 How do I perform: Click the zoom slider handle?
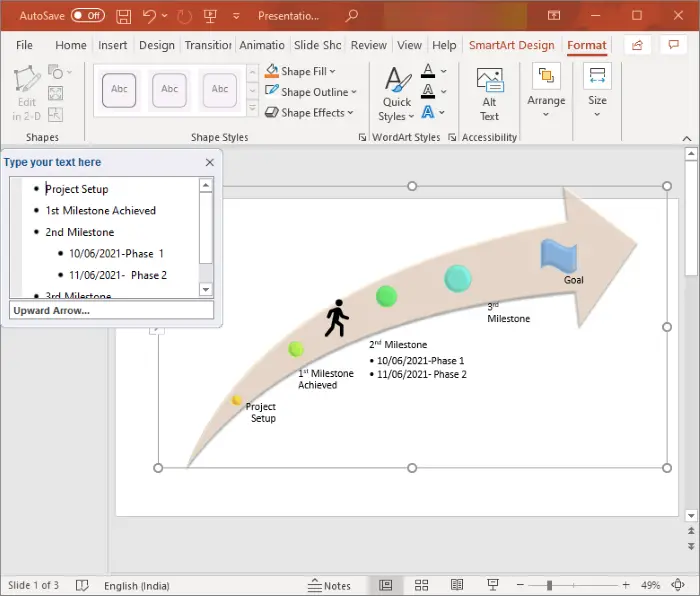coord(550,585)
